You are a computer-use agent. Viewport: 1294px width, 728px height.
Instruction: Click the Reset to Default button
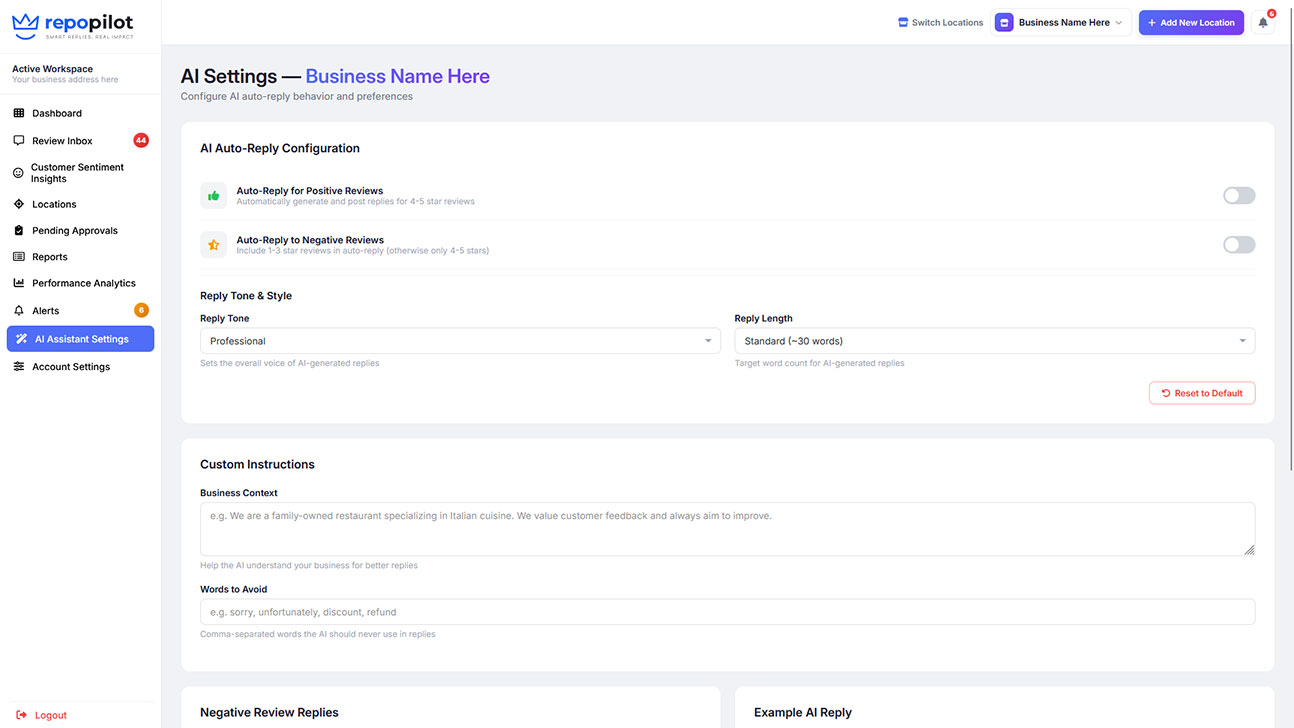[1202, 393]
